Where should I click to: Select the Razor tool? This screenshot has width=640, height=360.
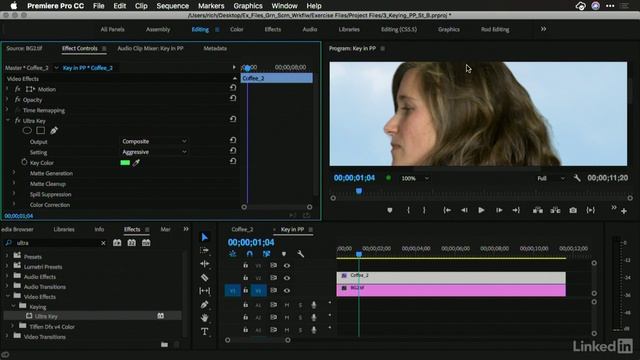pyautogui.click(x=204, y=278)
